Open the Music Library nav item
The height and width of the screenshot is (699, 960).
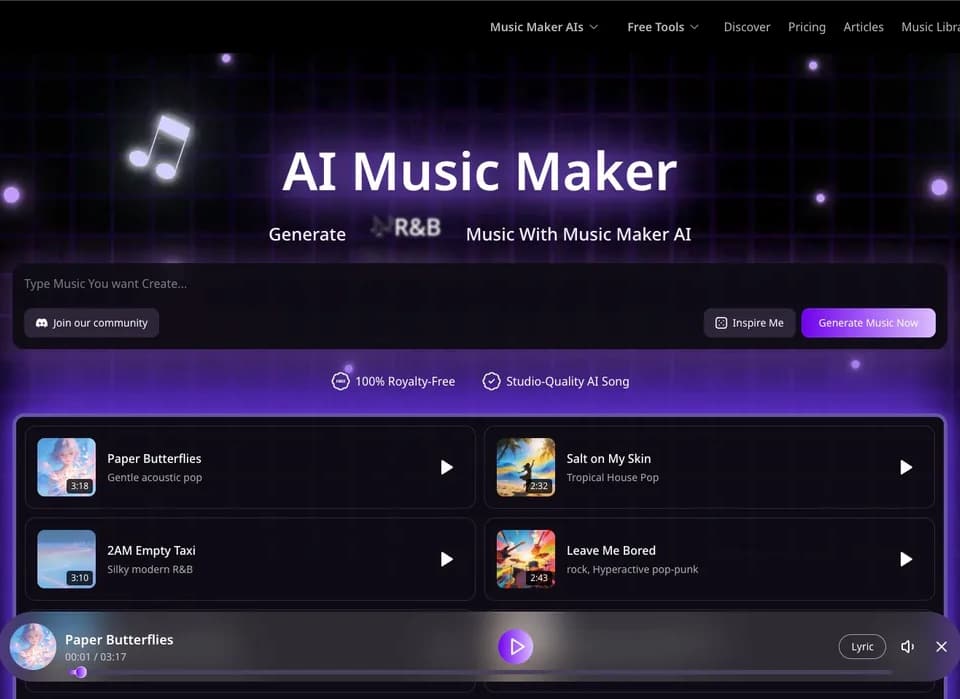point(931,27)
